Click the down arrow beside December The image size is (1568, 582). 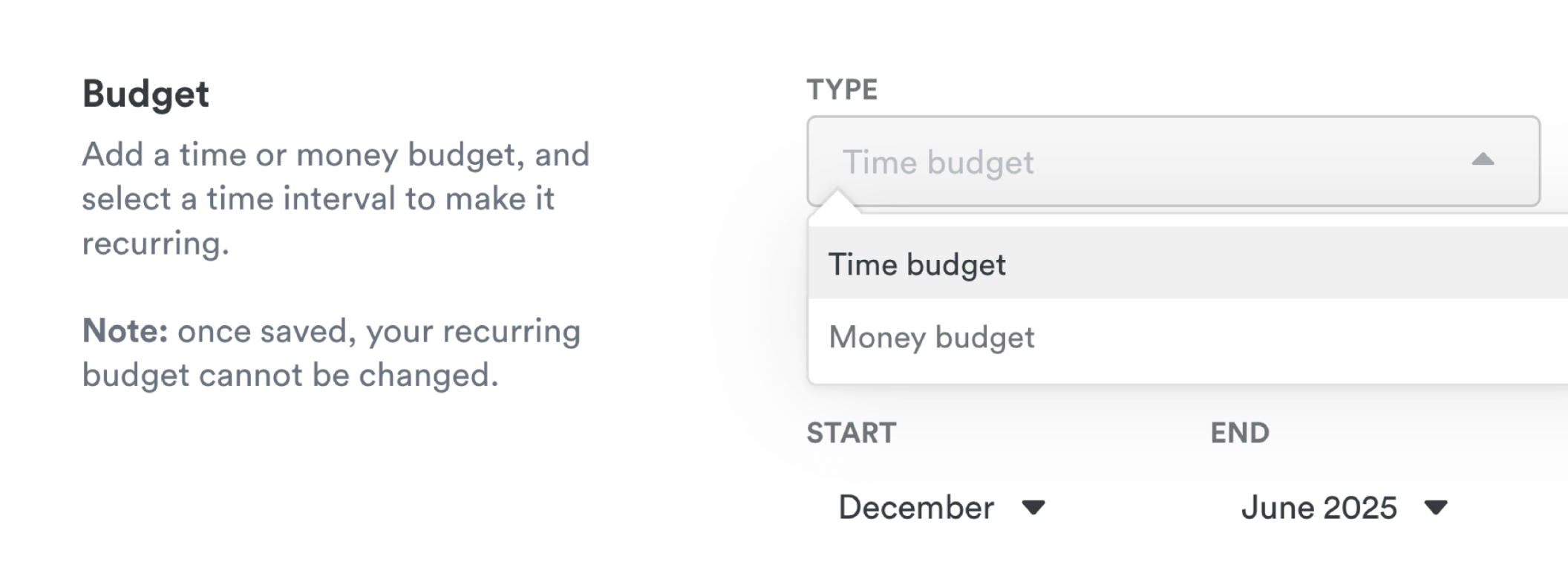tap(1033, 508)
